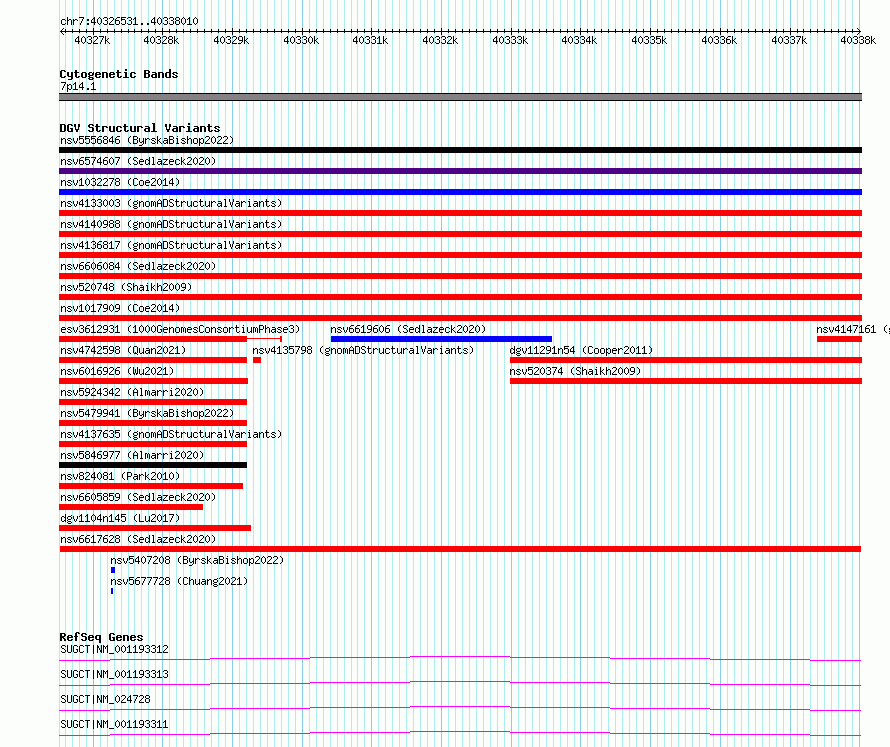Open nsv6574607 (Sedlazeck2020) variant label
The width and height of the screenshot is (890, 747).
tap(138, 161)
